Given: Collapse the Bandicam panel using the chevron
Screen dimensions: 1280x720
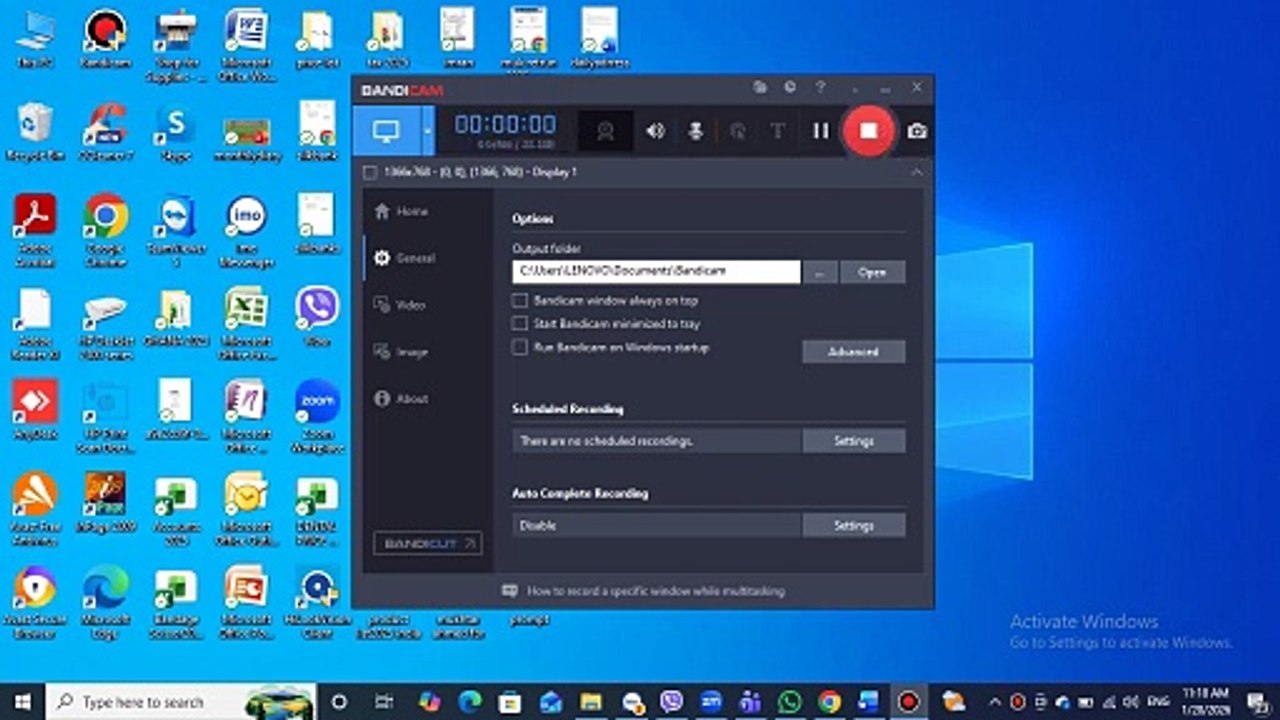Looking at the screenshot, I should coord(916,172).
